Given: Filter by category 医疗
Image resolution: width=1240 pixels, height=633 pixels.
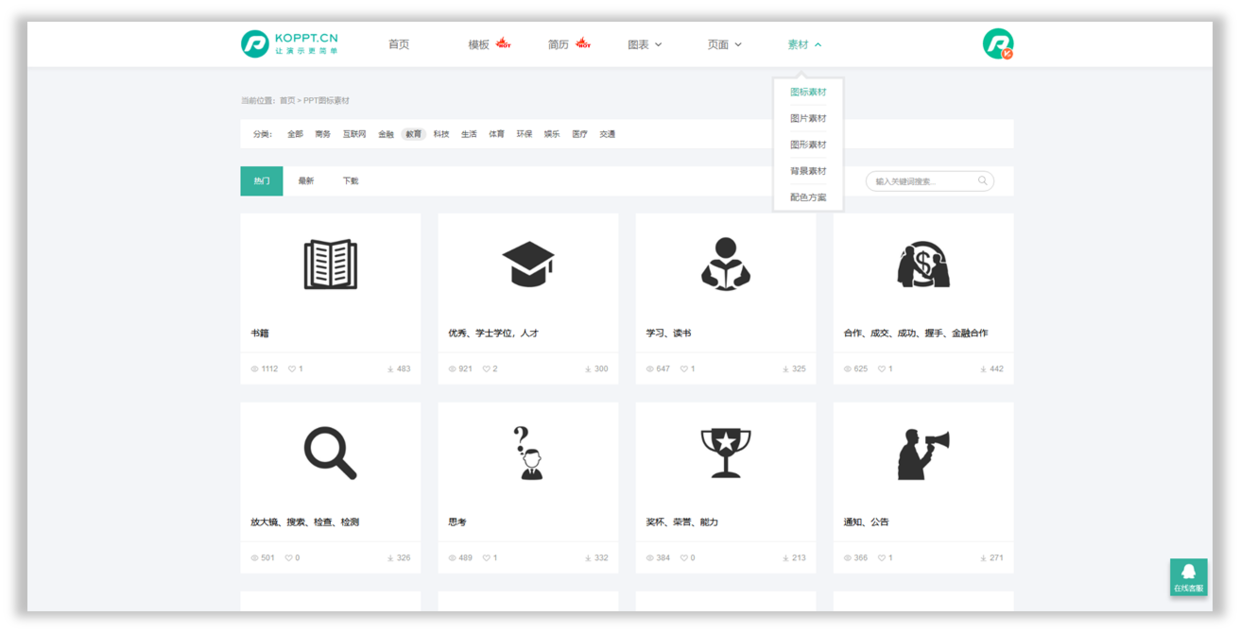Looking at the screenshot, I should [580, 134].
